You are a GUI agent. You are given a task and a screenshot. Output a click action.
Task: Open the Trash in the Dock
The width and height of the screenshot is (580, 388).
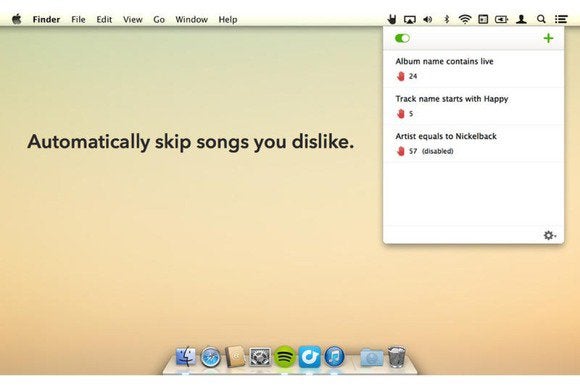click(x=396, y=357)
